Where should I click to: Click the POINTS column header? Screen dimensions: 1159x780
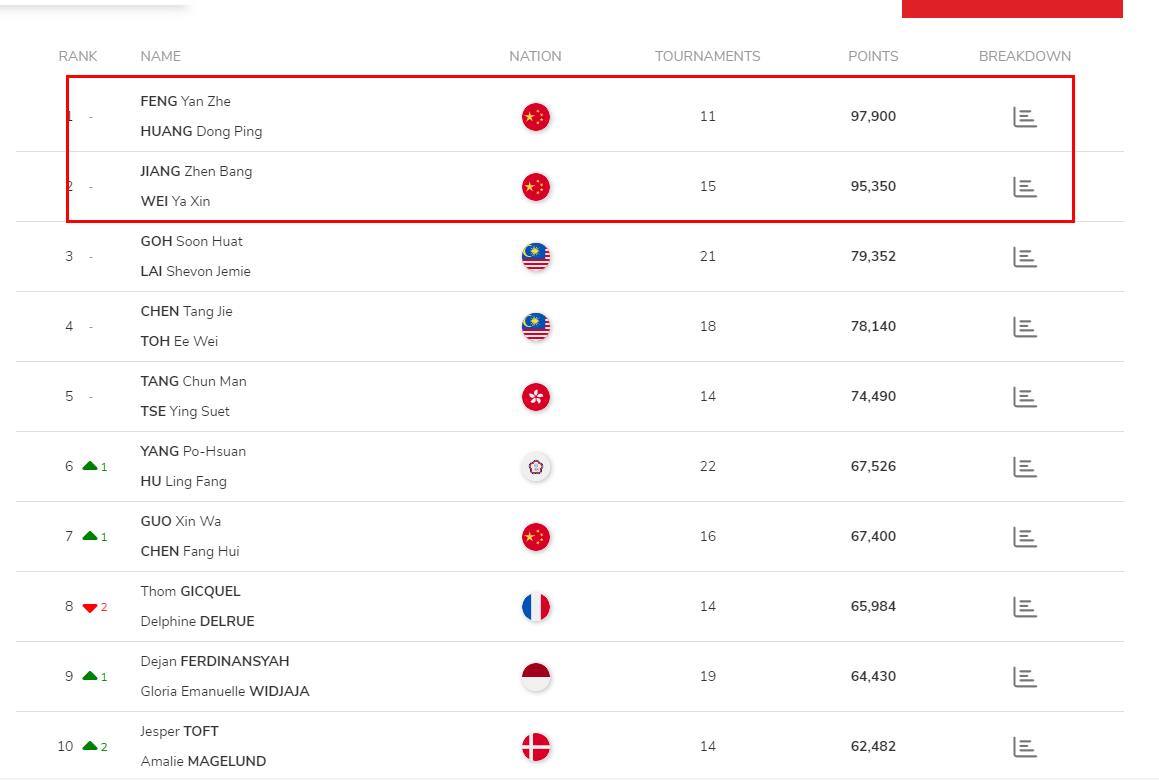[x=873, y=56]
